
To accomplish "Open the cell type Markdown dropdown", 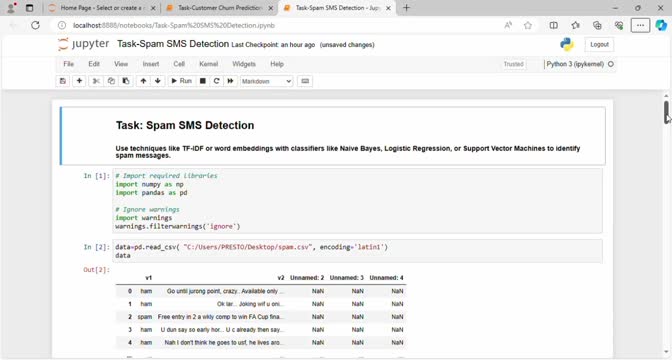I will pos(266,81).
